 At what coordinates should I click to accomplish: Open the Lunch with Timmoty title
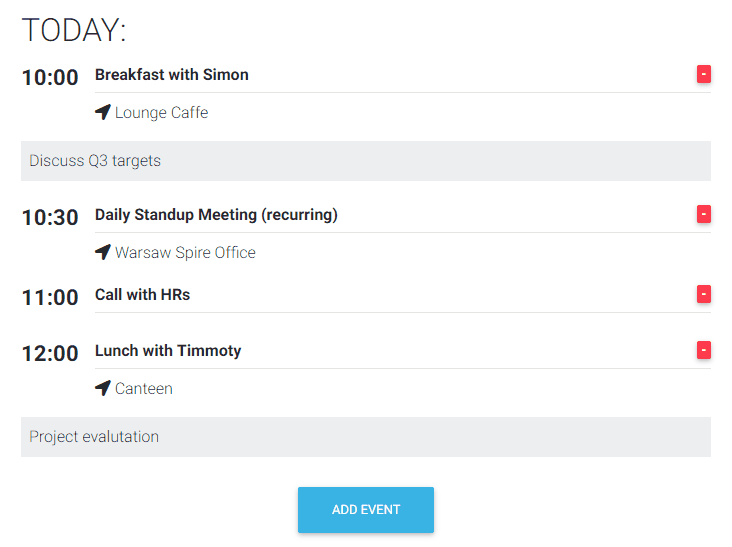[168, 351]
